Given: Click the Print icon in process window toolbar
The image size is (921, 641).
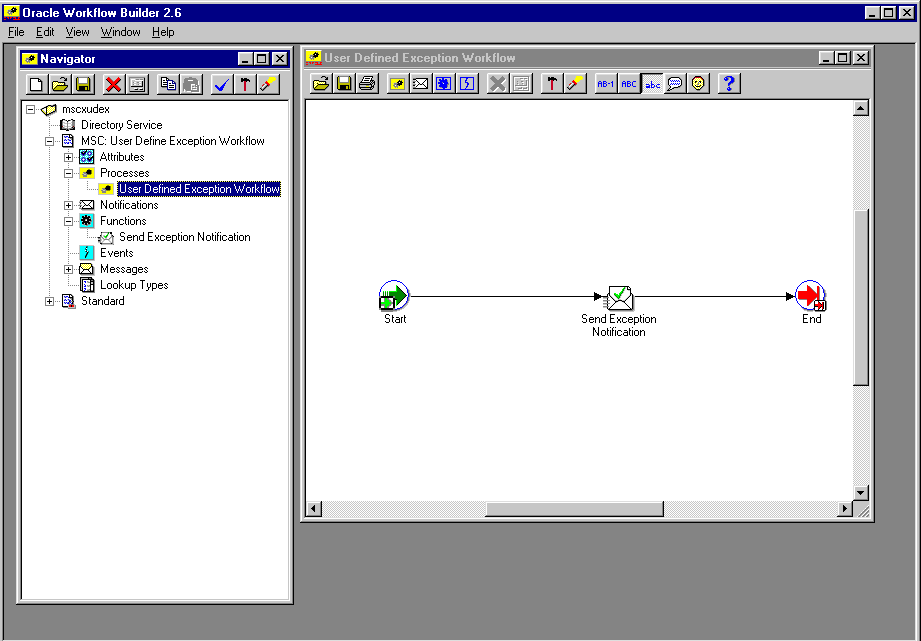Looking at the screenshot, I should 368,83.
